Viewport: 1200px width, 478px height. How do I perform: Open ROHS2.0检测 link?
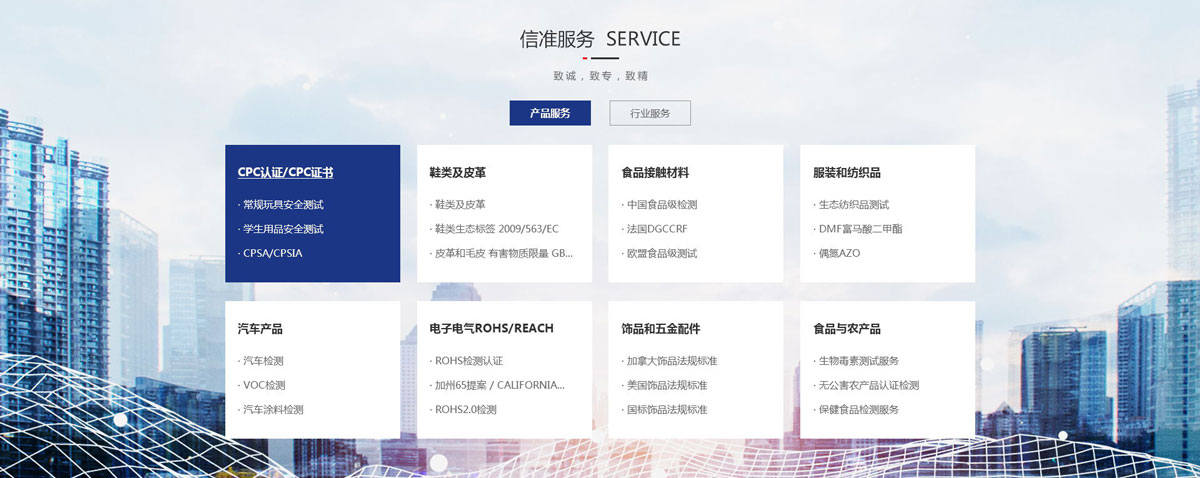[466, 409]
